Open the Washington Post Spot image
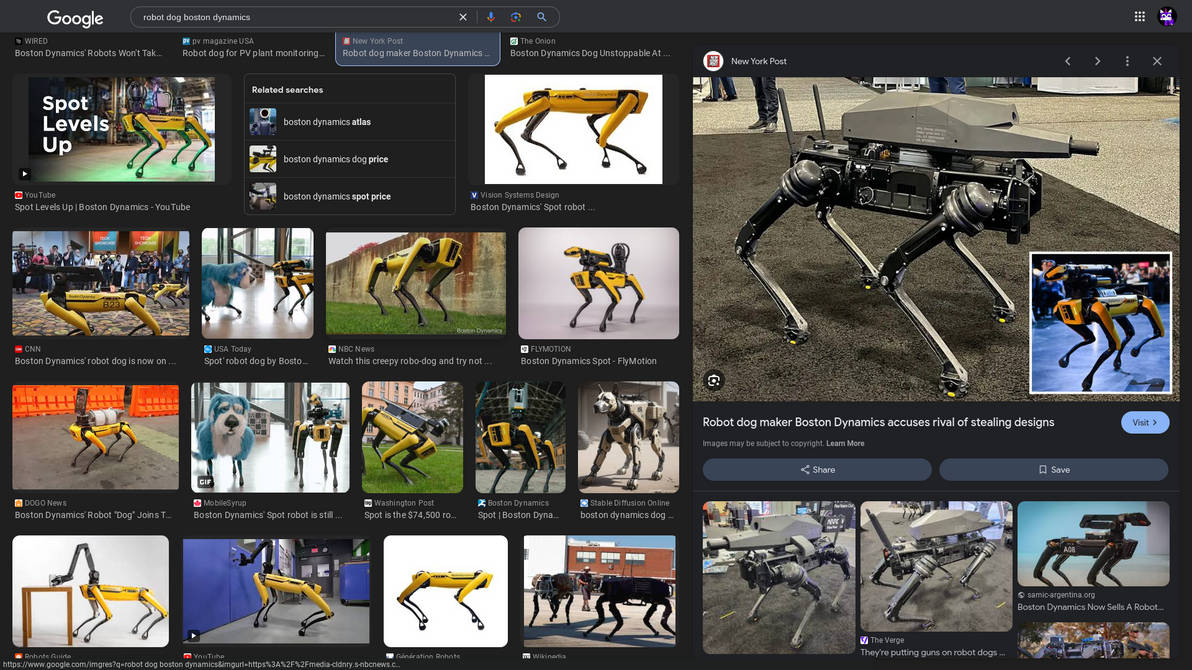 412,437
